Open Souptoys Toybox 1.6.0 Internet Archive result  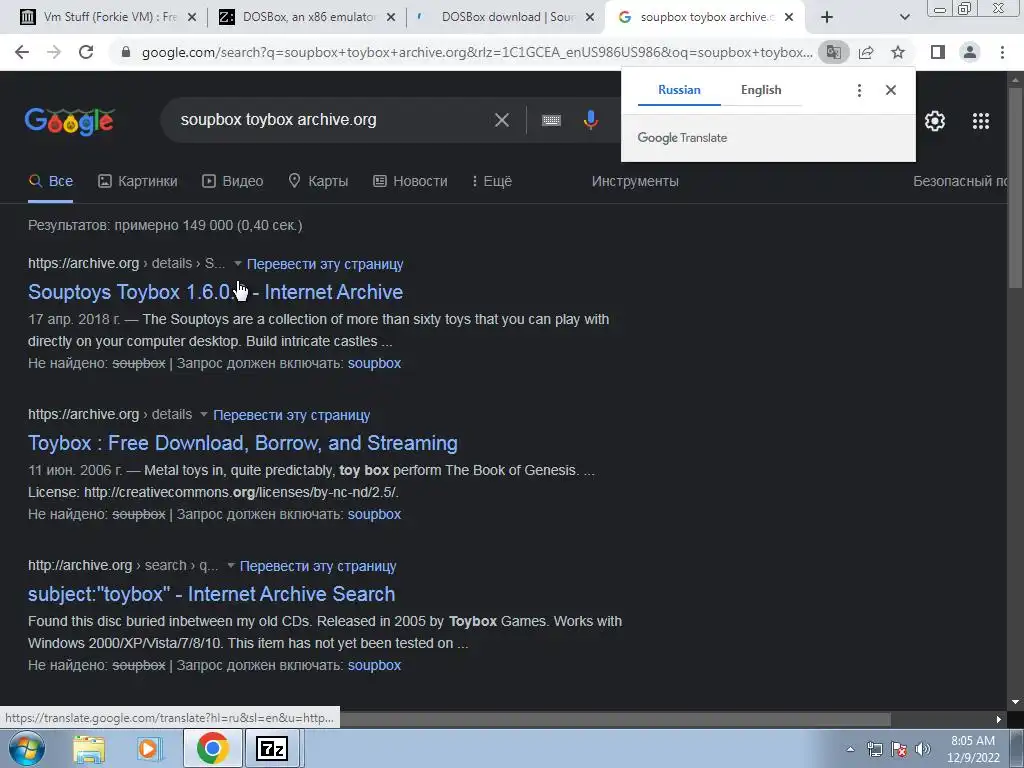[x=216, y=292]
